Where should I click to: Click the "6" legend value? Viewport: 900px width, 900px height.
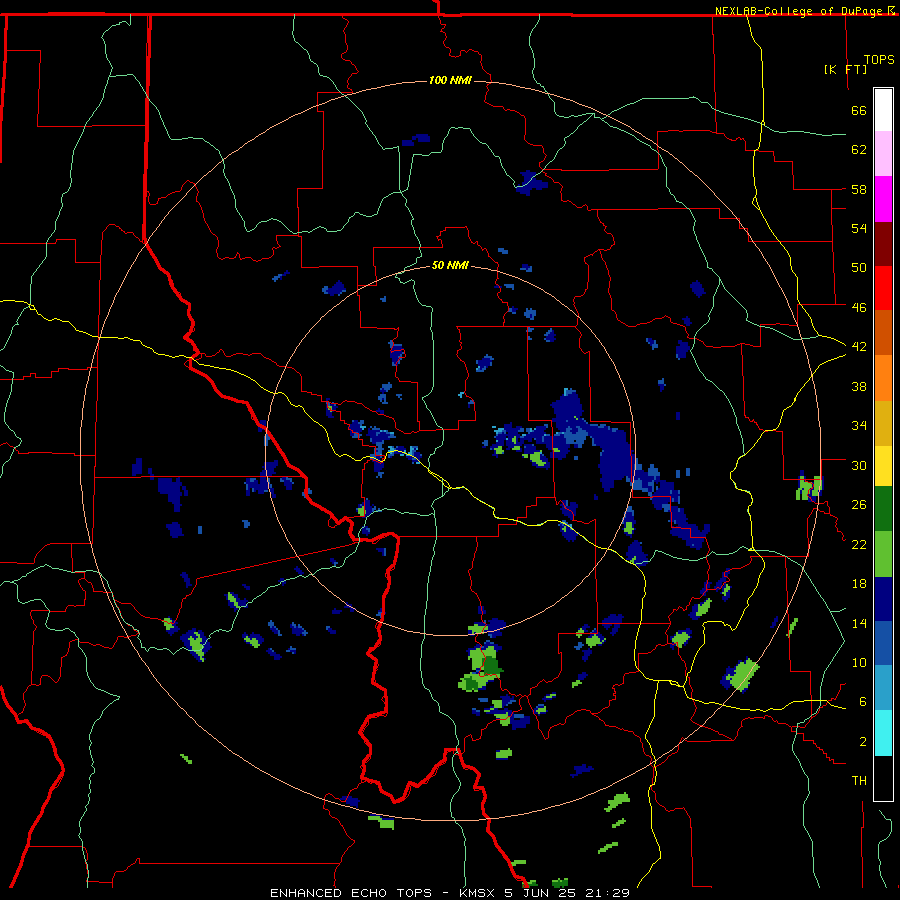click(863, 702)
